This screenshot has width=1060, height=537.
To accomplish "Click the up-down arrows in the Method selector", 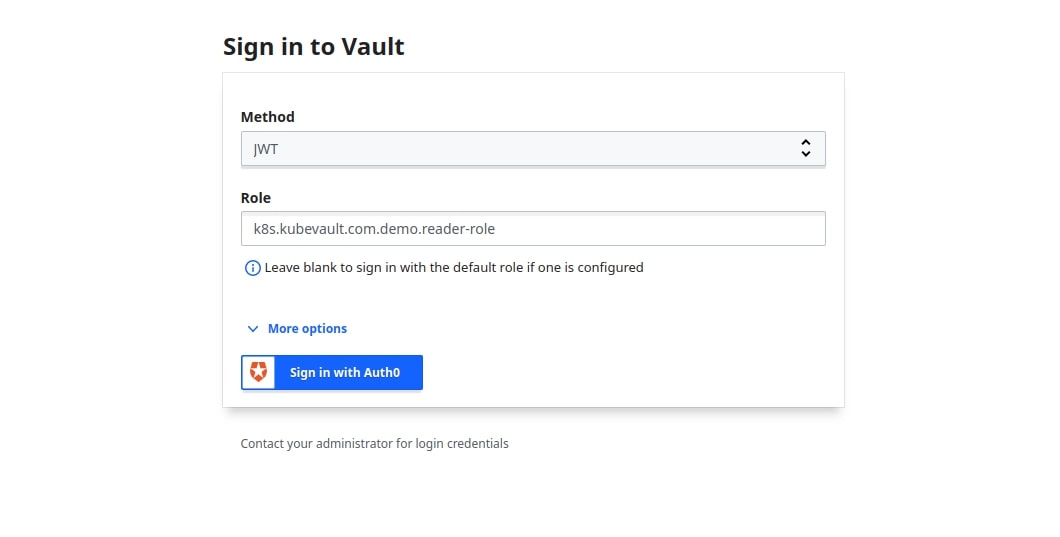I will pyautogui.click(x=805, y=149).
